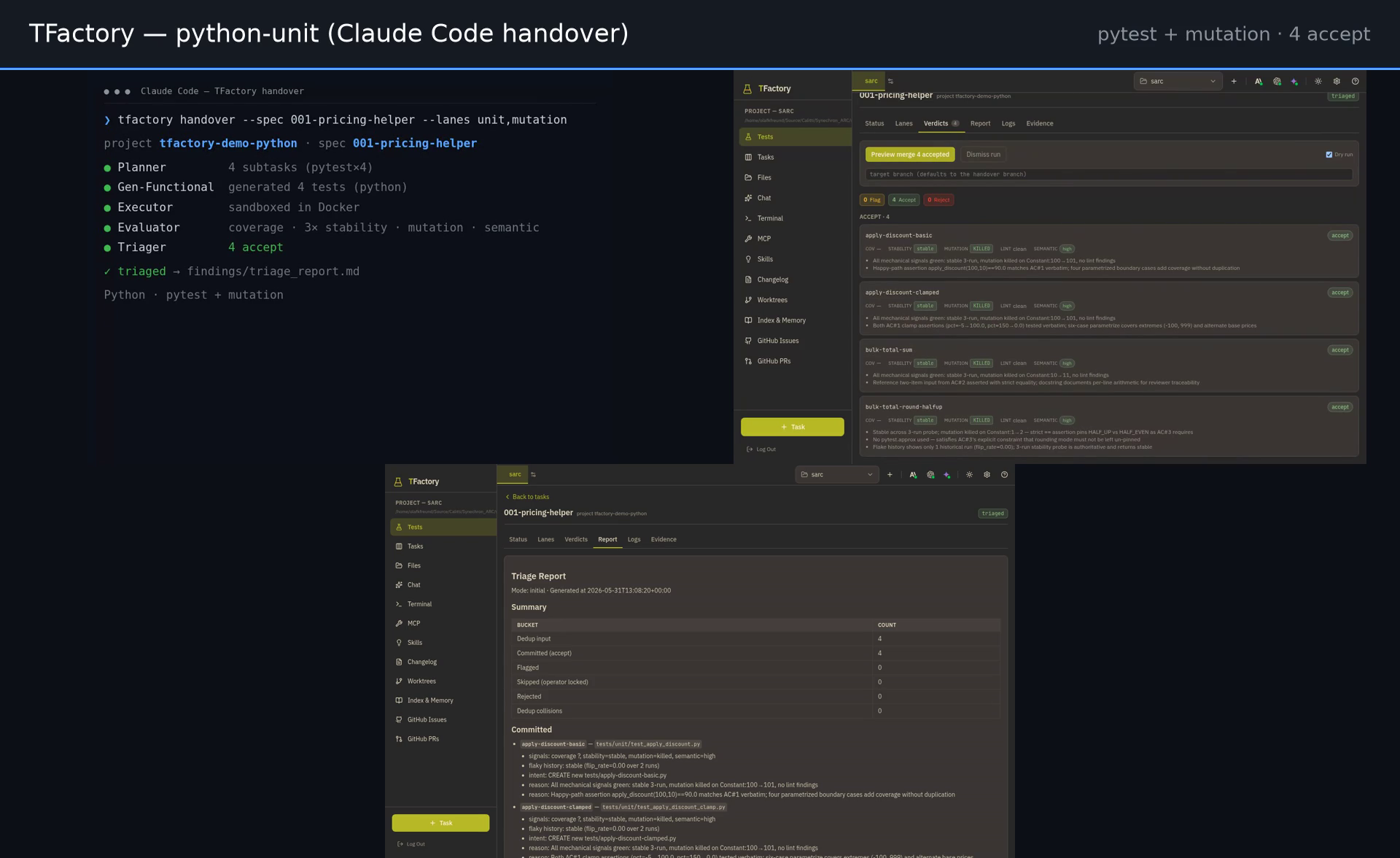
Task: Filter verdicts by the 4 Accept chip
Action: pos(904,200)
